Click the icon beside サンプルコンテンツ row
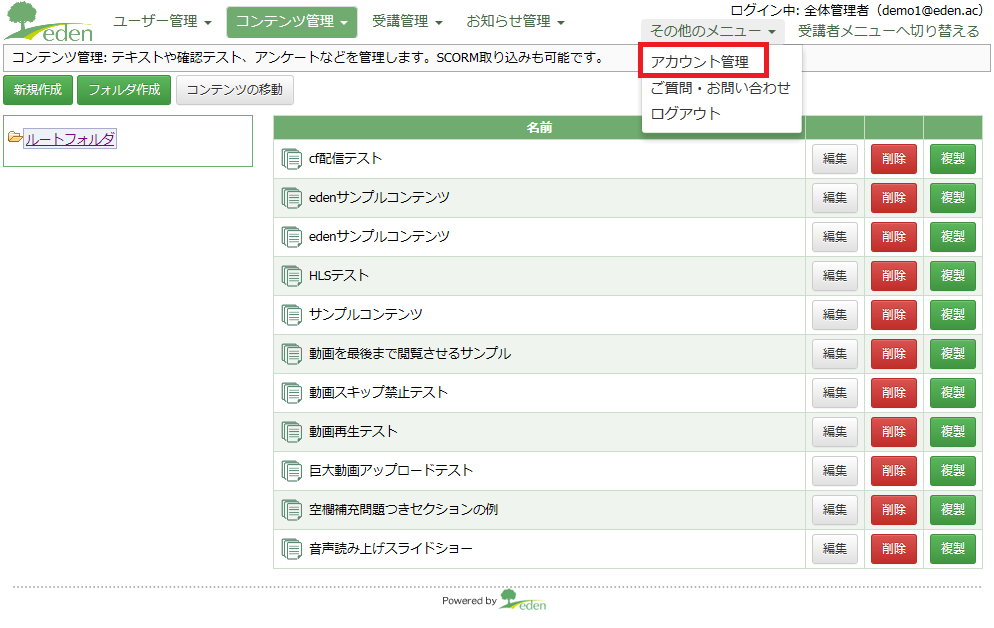This screenshot has height=628, width=994. click(292, 314)
